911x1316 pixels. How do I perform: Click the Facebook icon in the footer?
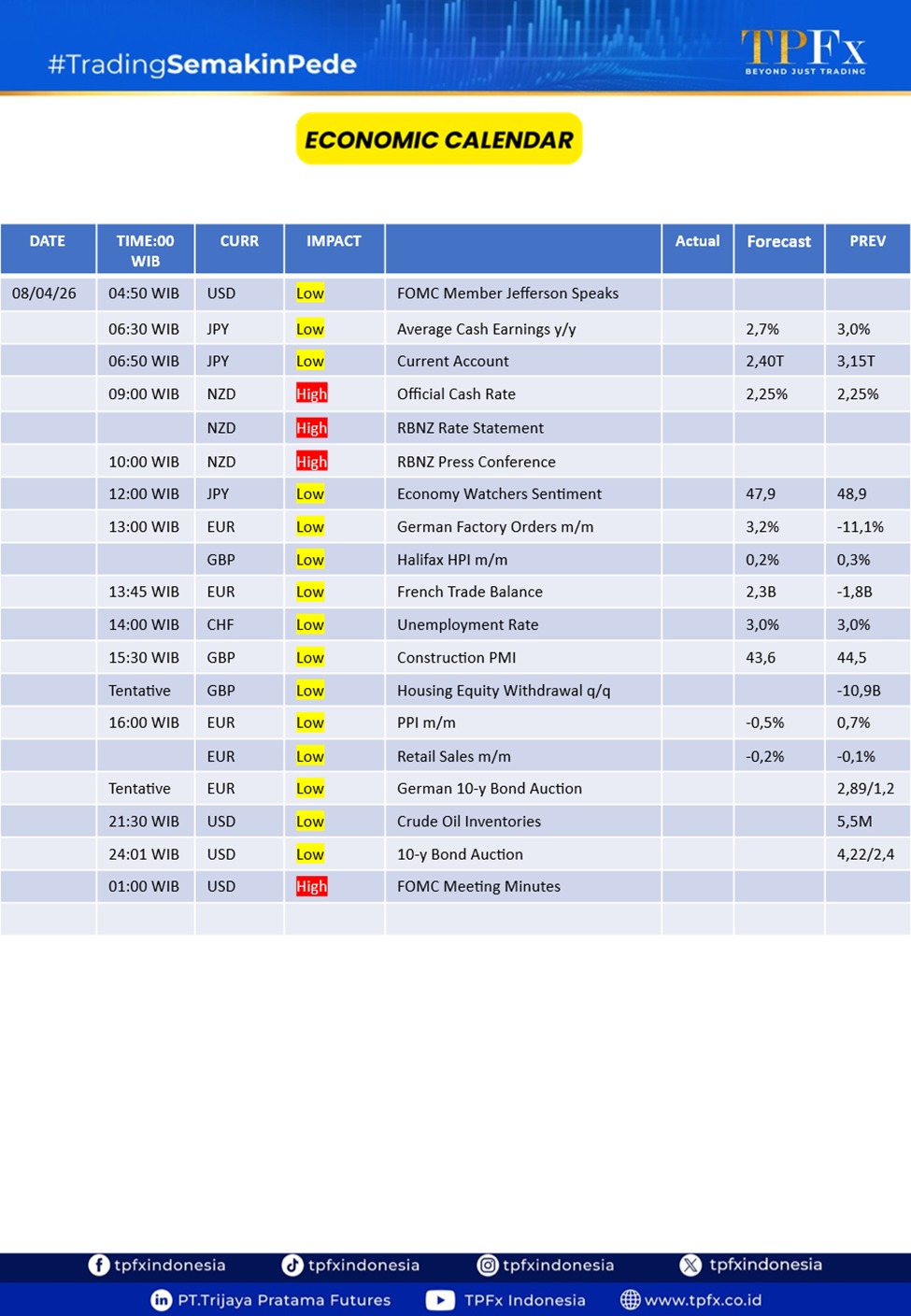pos(98,1265)
